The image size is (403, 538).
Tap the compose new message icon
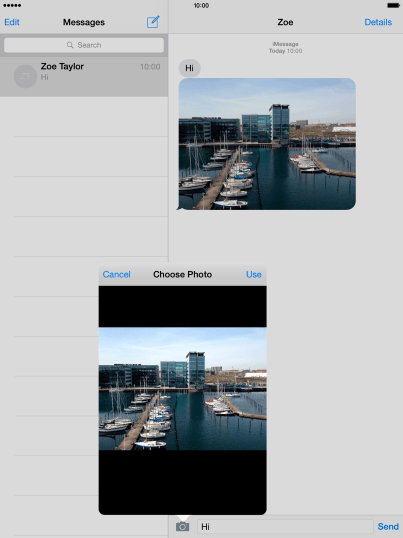(153, 22)
